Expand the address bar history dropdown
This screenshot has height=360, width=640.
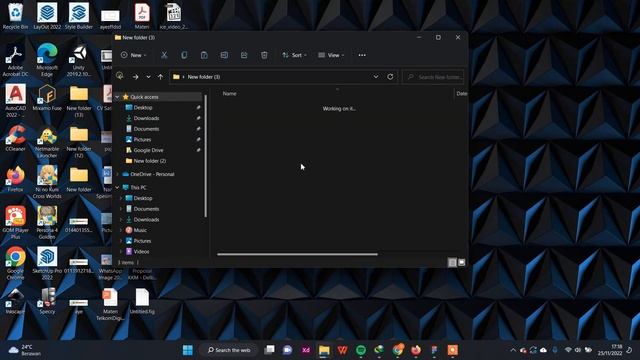376,77
